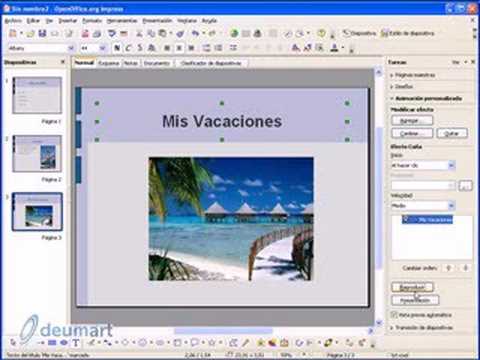Click the beach photo on the slide
The width and height of the screenshot is (480, 360).
pos(231,219)
